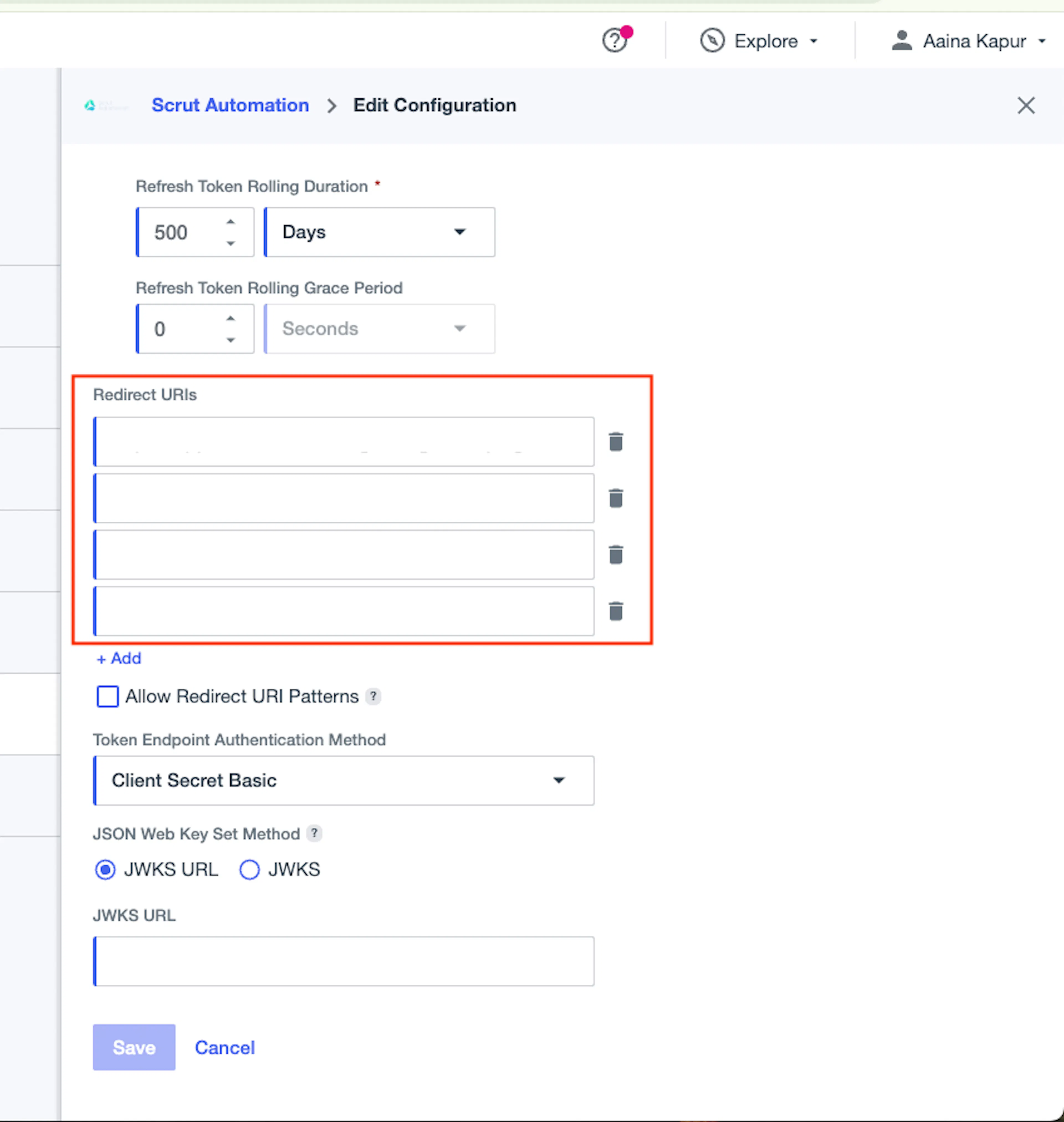This screenshot has width=1064, height=1122.
Task: Delete the third Redirect URI row
Action: tap(616, 555)
